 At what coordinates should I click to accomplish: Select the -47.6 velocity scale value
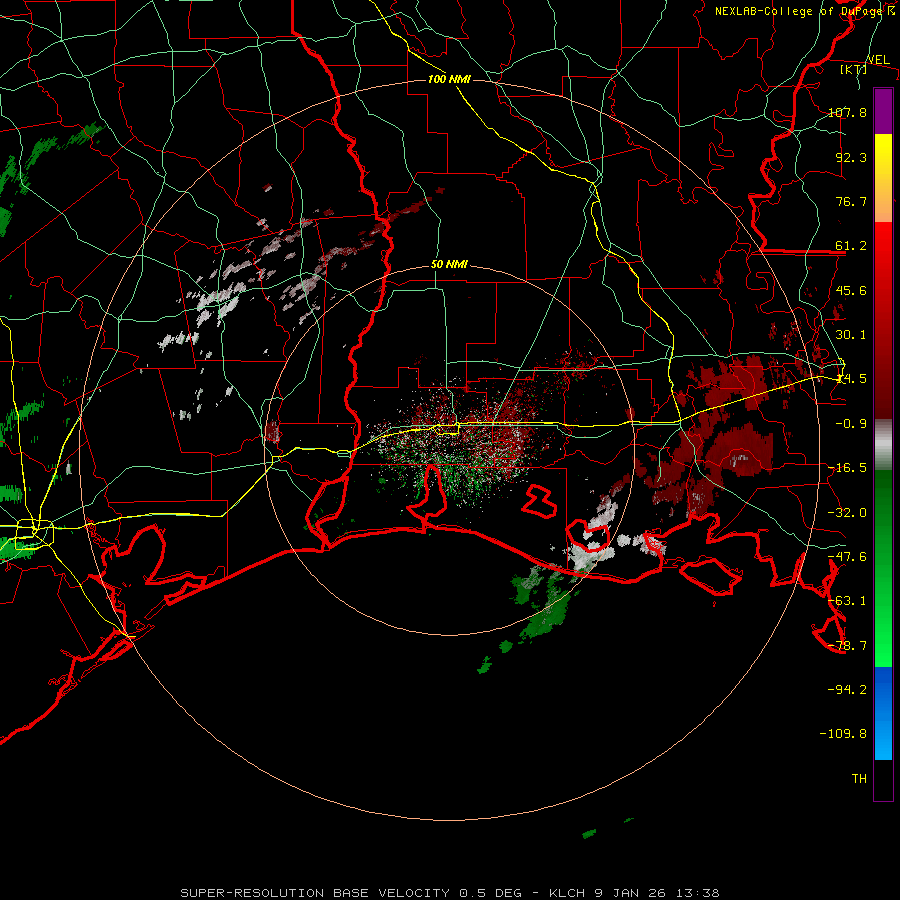[x=847, y=557]
